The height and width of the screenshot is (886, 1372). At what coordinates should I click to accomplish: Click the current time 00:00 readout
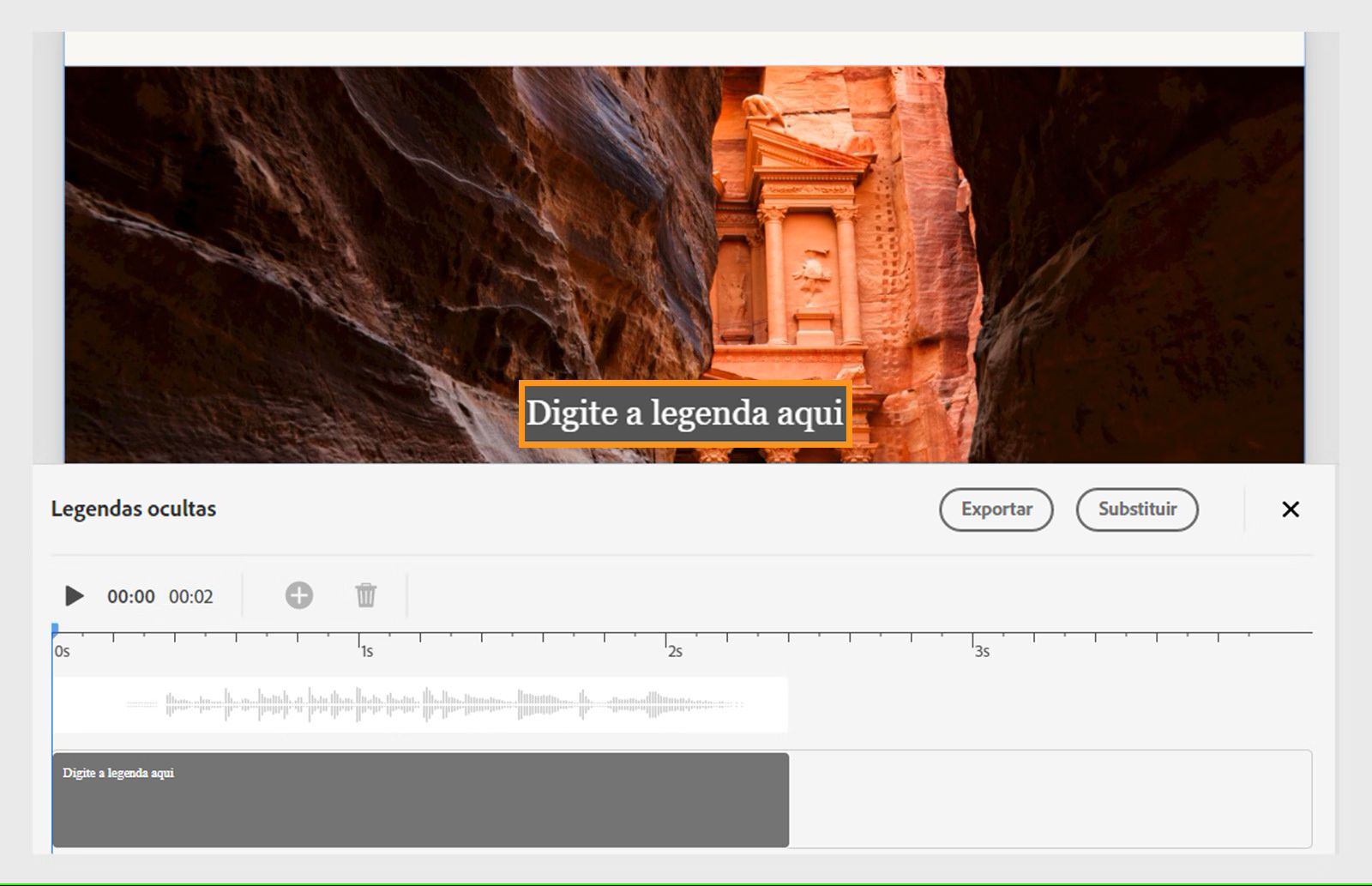[x=131, y=596]
